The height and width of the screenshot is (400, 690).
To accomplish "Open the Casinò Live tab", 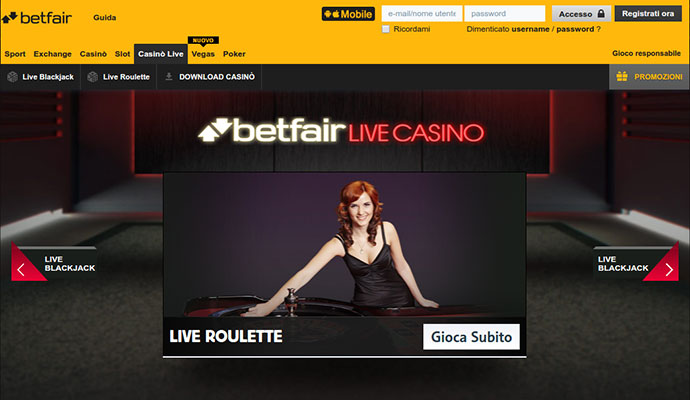I will pyautogui.click(x=161, y=54).
